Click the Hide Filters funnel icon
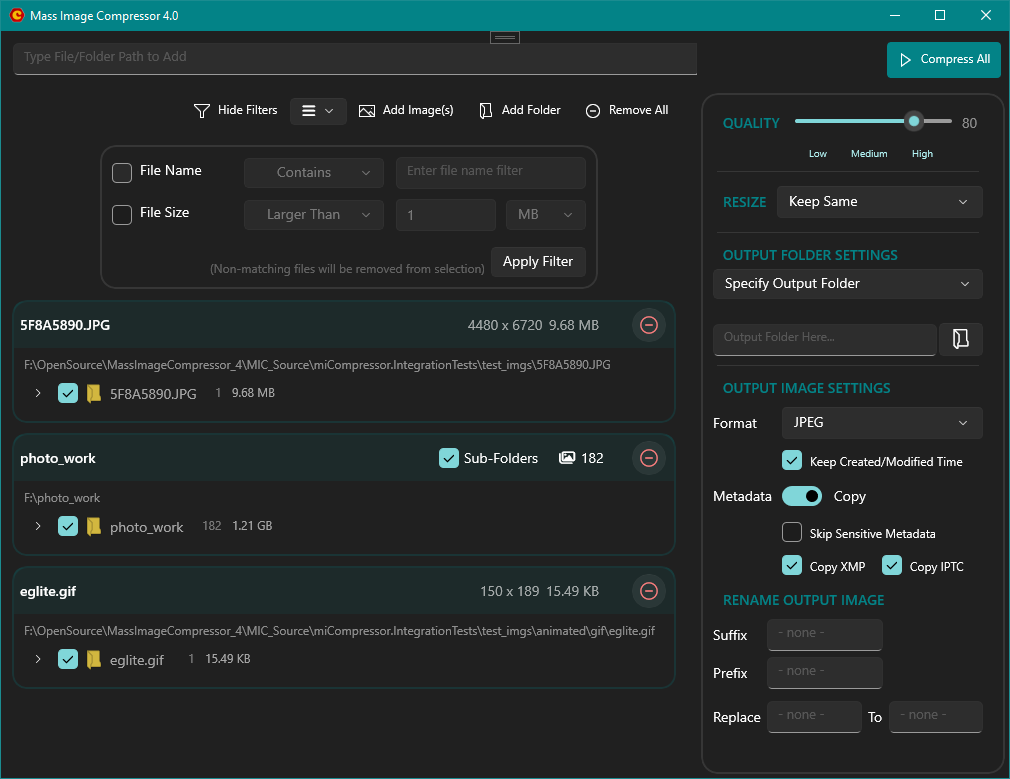Image resolution: width=1010 pixels, height=779 pixels. [x=202, y=111]
